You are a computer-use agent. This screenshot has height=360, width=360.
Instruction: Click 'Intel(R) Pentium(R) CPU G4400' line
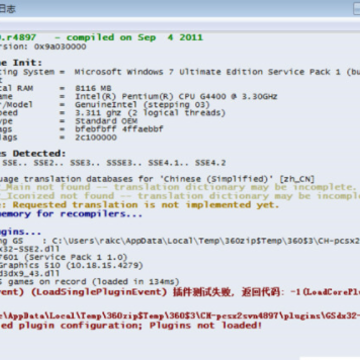pyautogui.click(x=176, y=97)
